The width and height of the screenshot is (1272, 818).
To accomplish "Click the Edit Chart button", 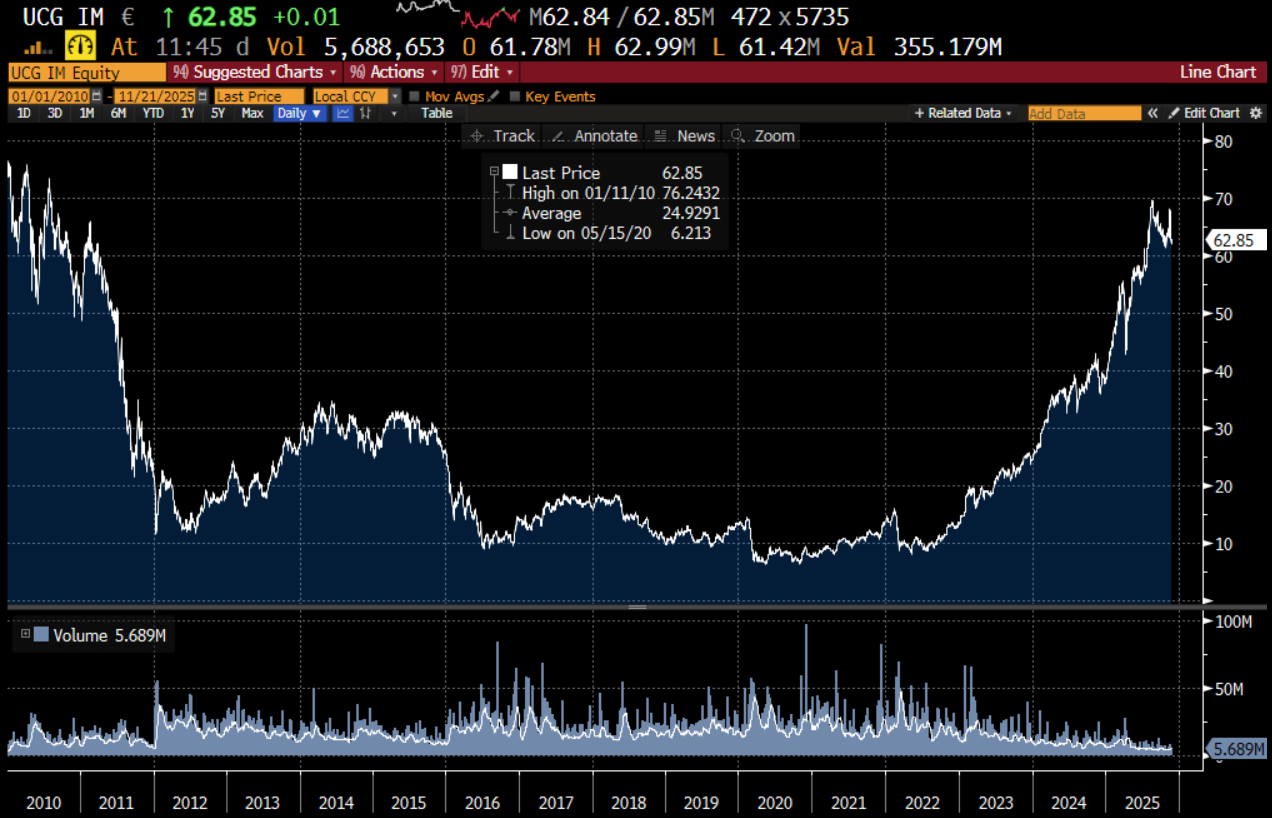I will click(1204, 113).
